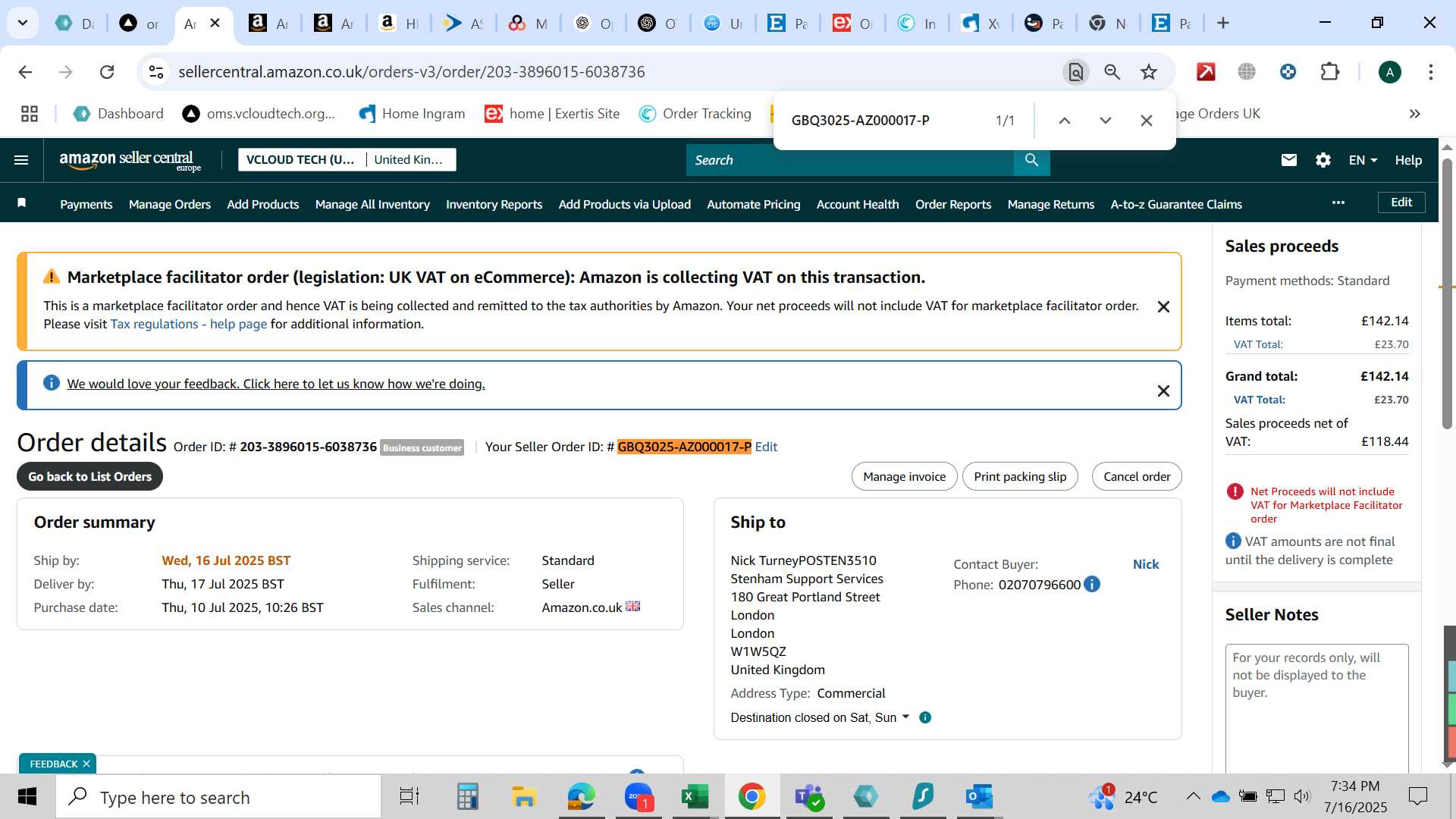Click Help in the header
The height and width of the screenshot is (819, 1456).
pyautogui.click(x=1408, y=160)
